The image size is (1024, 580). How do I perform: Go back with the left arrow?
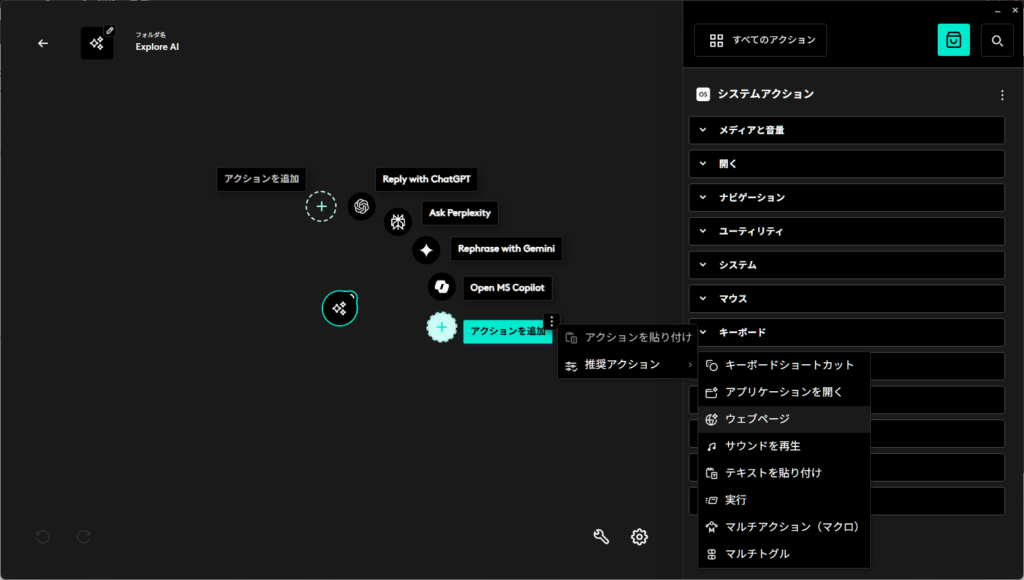[43, 43]
